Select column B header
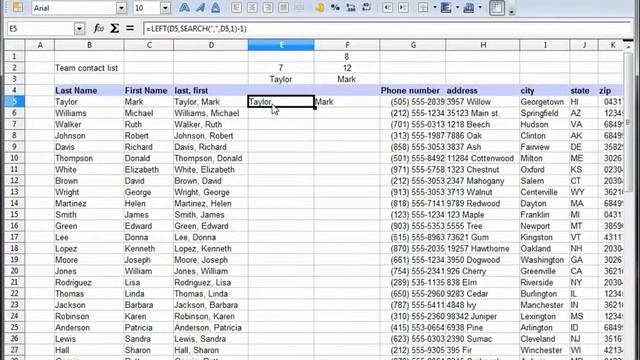This screenshot has height=360, width=640. pos(89,45)
